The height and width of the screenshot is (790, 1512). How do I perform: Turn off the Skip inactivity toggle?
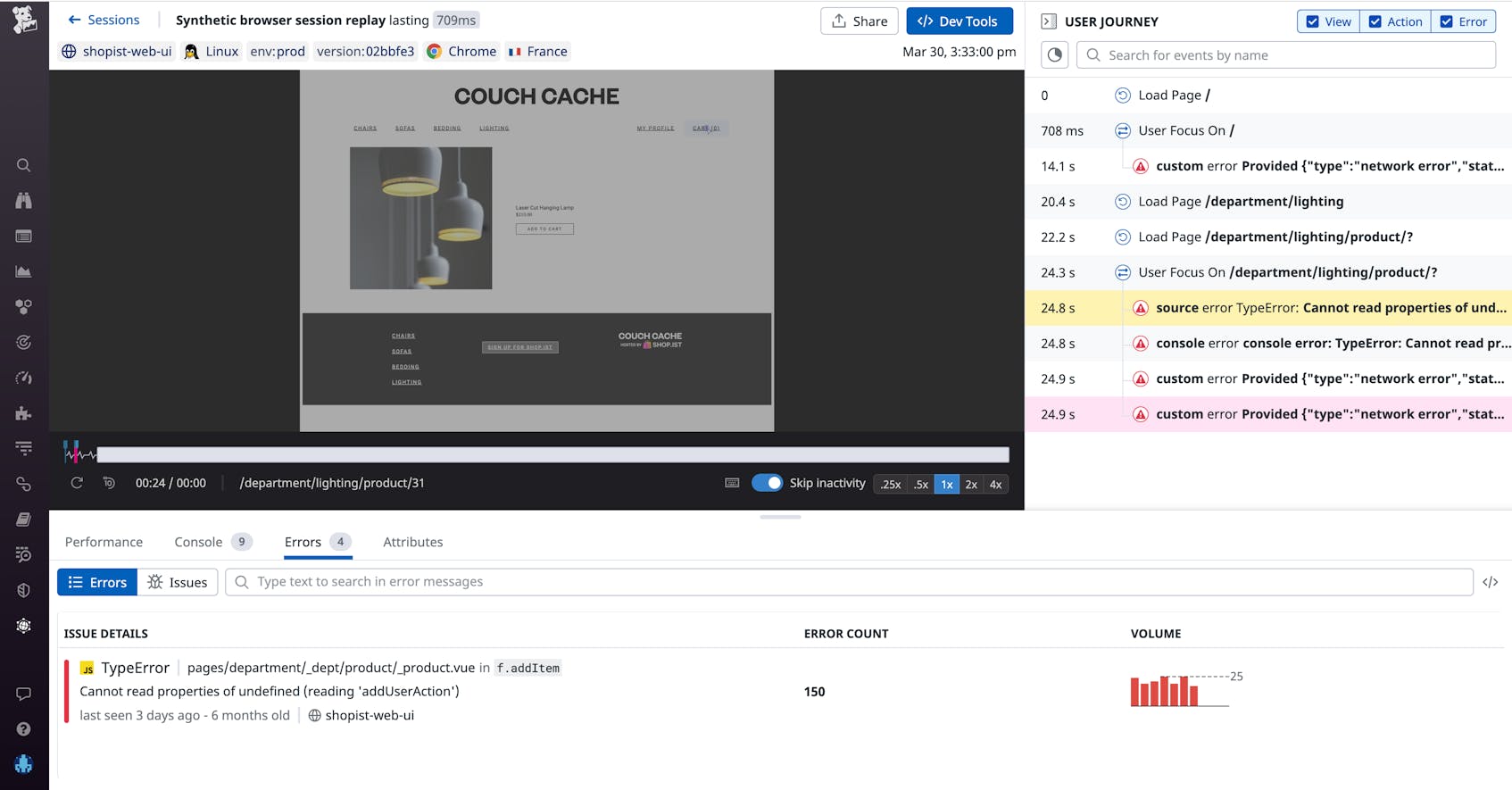coord(767,483)
